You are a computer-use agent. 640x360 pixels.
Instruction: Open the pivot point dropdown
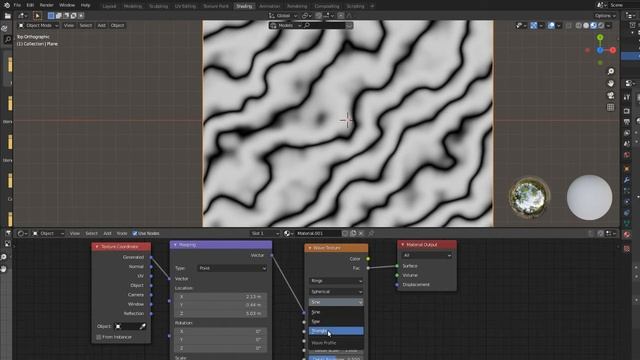tap(307, 16)
